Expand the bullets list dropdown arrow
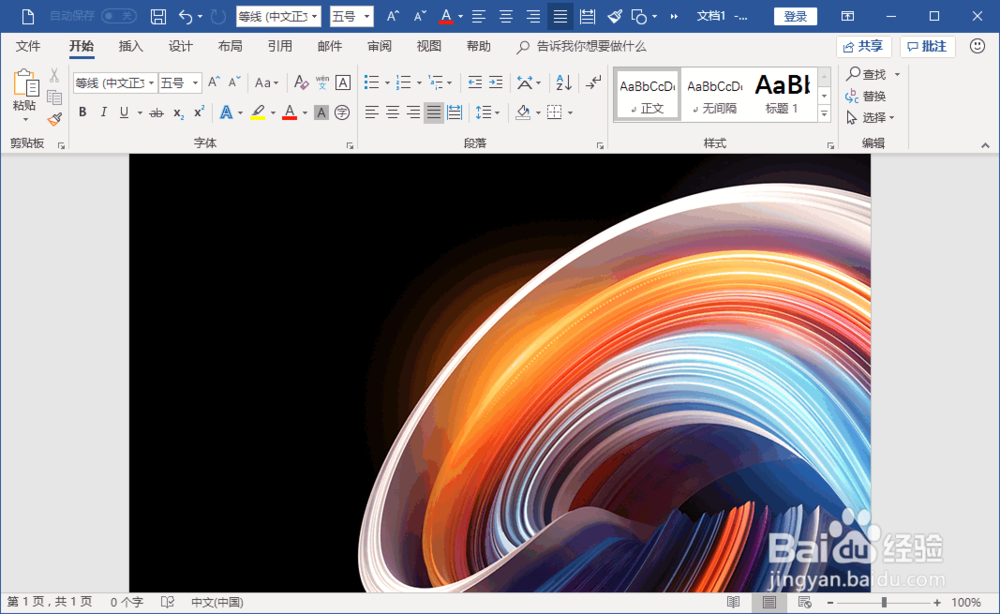Screen dimensions: 1000x614 point(387,83)
